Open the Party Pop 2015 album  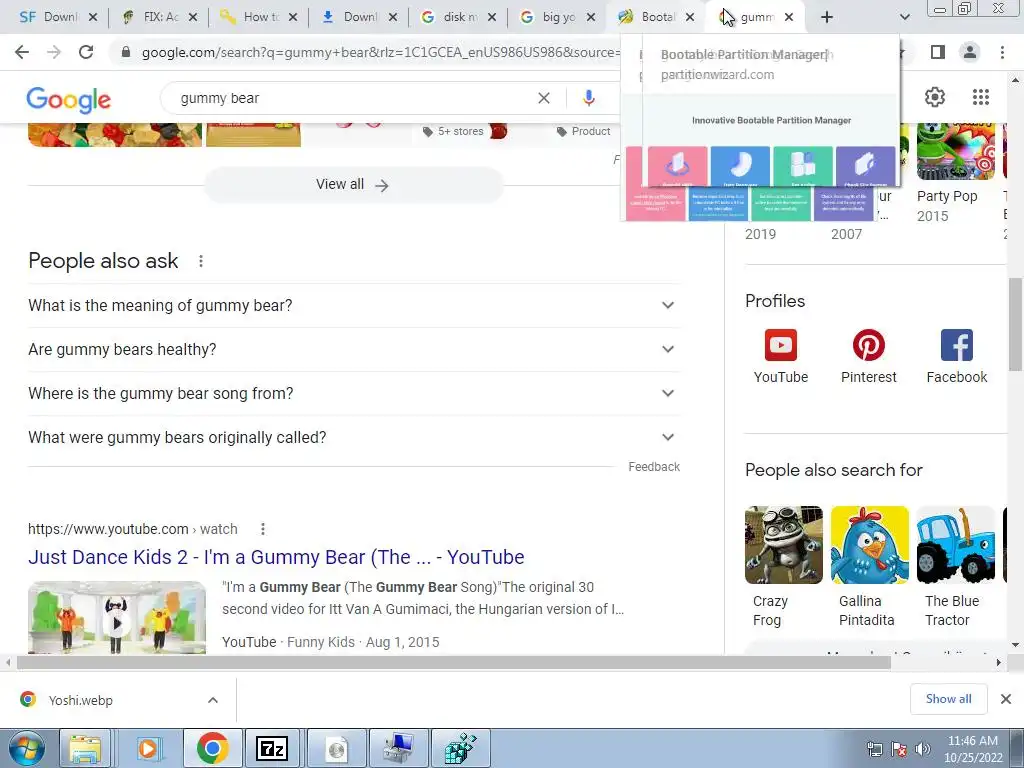coord(955,174)
